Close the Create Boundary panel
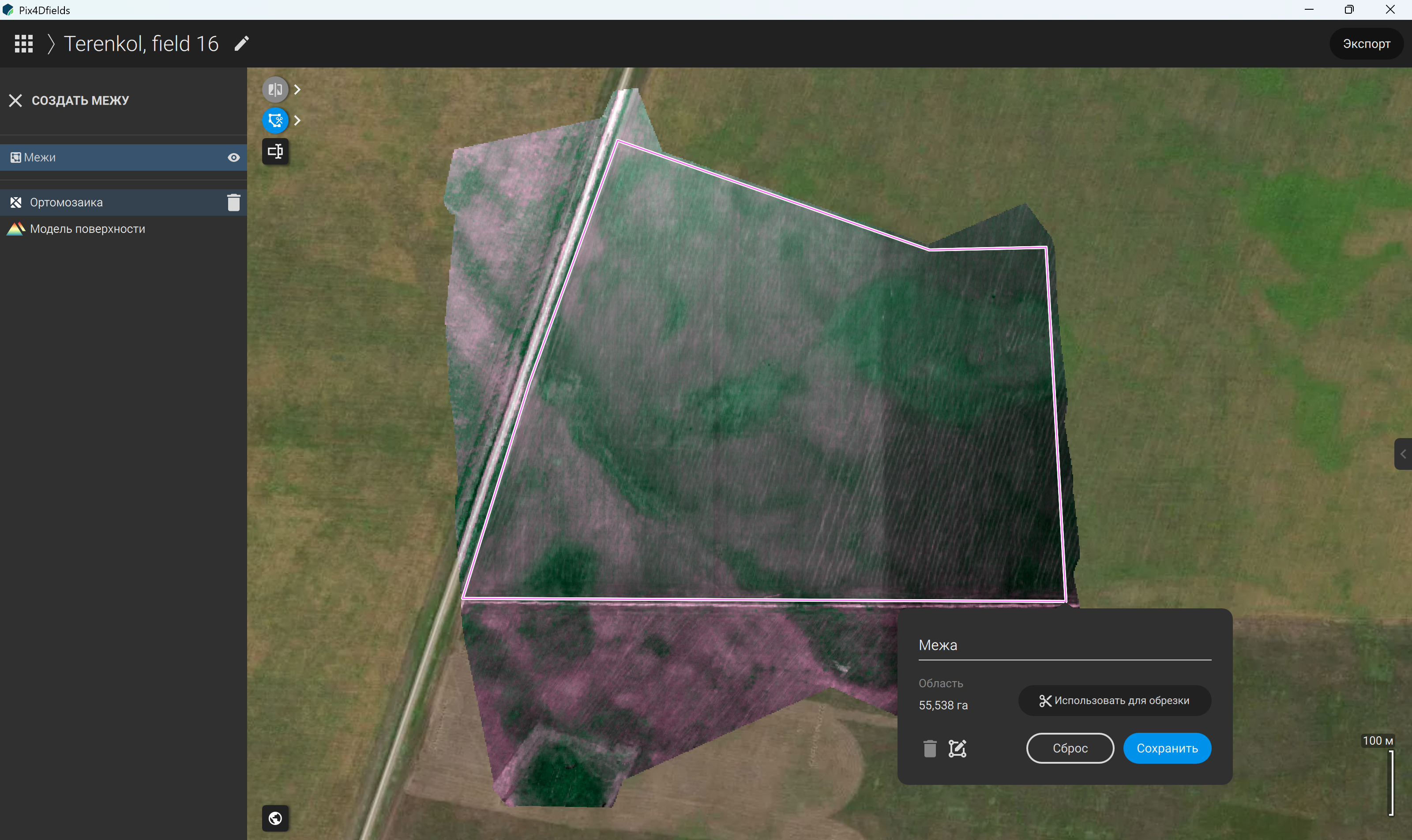The width and height of the screenshot is (1412, 840). pyautogui.click(x=15, y=101)
